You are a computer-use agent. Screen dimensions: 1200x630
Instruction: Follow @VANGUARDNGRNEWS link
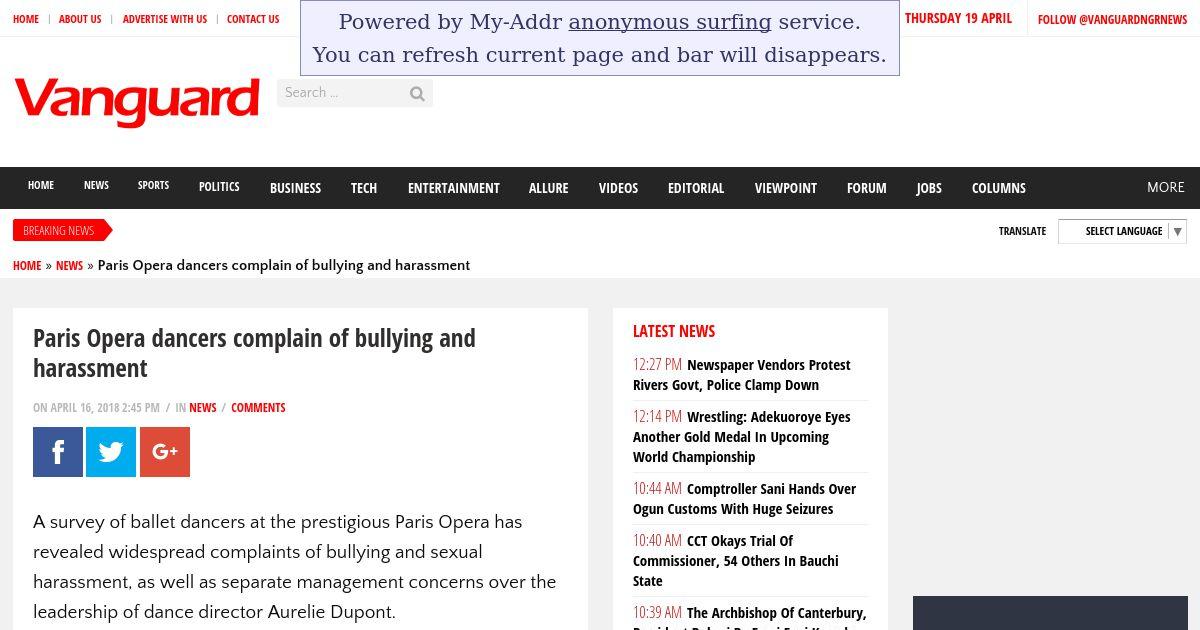(1112, 19)
